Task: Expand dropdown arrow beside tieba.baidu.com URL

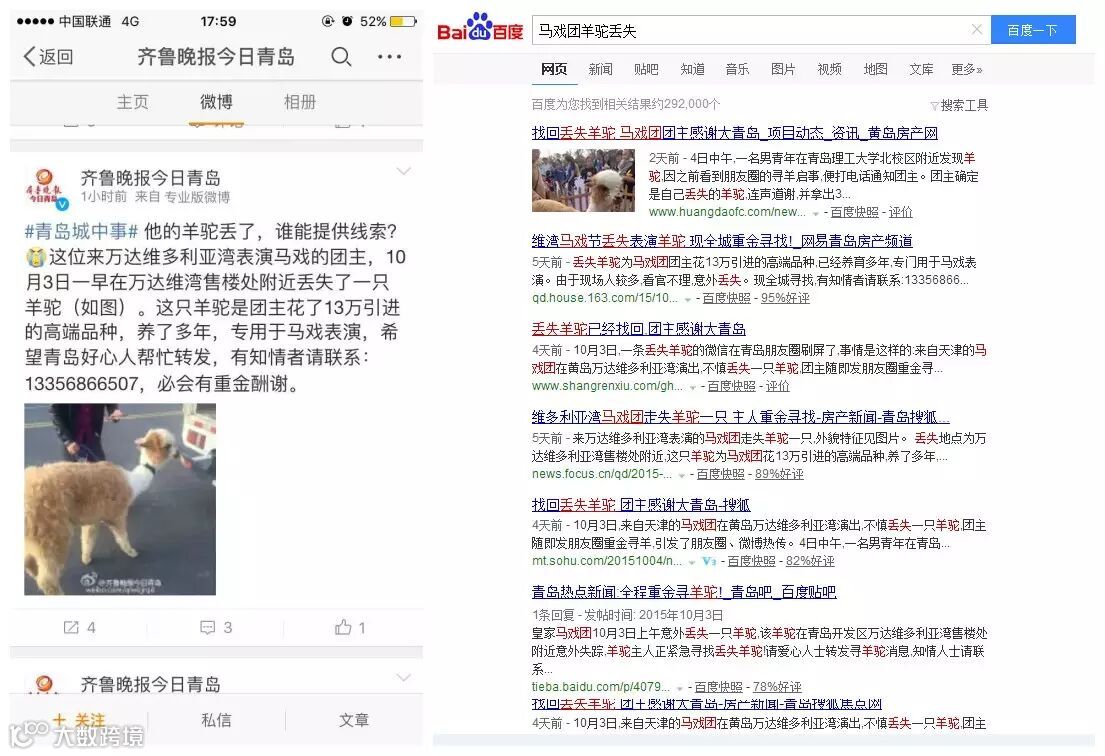Action: pyautogui.click(x=679, y=688)
